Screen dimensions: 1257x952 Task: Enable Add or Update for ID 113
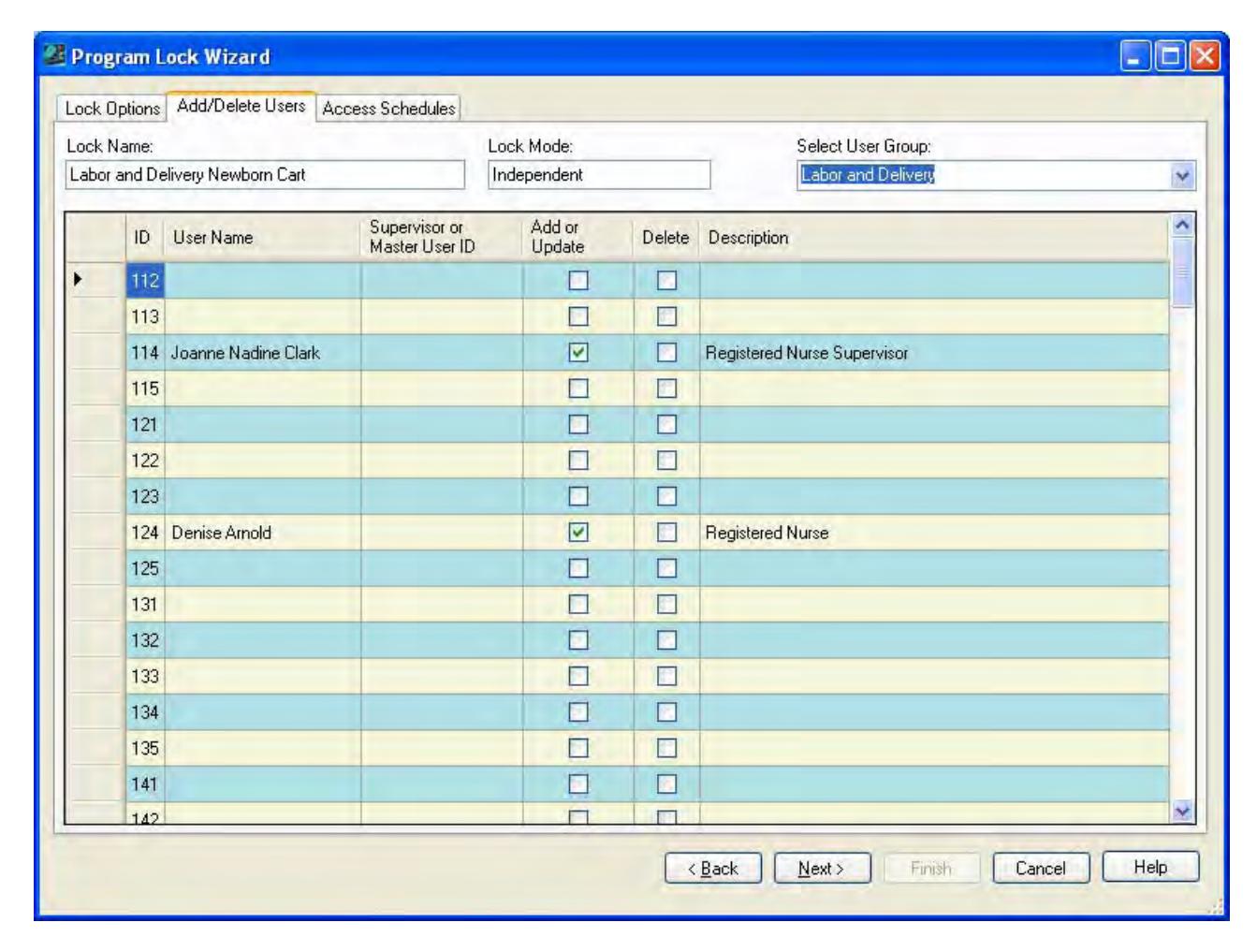[x=579, y=316]
